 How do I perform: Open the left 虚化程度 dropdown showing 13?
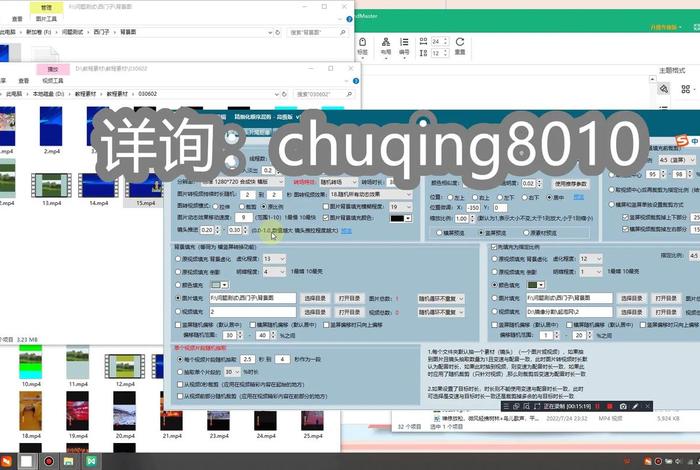tap(274, 259)
